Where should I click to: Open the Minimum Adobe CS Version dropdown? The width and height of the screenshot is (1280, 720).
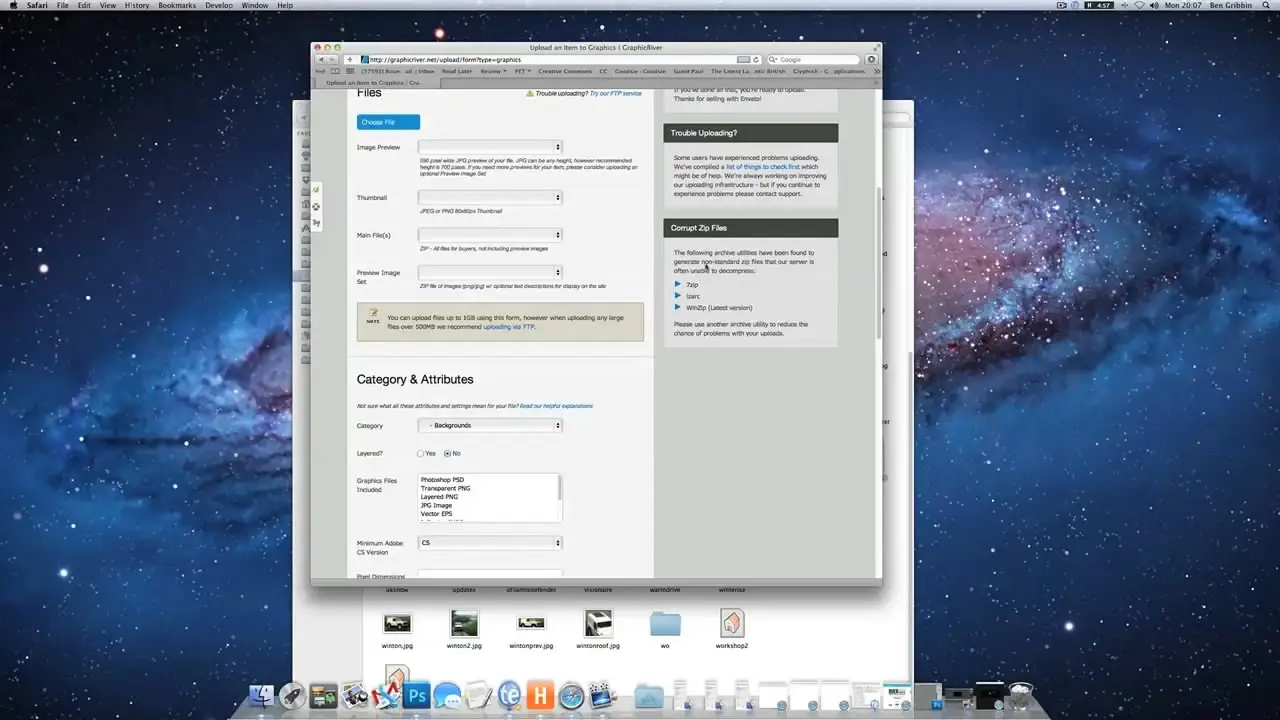pyautogui.click(x=490, y=543)
